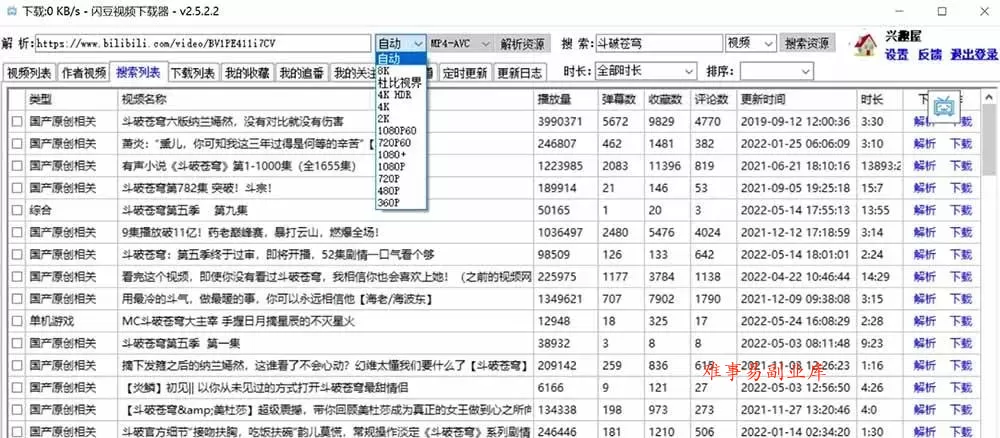Click 解析 link for 斗破苍穹第五季 第九集 row
Screen dimensions: 1000x438
point(924,210)
